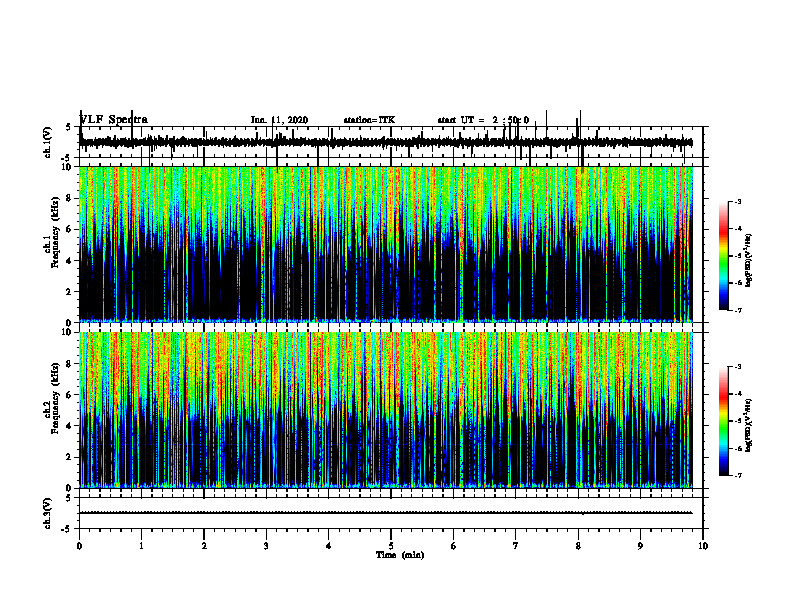Viewport: 792px width, 612px height.
Task: Click the '-3' label on upper color bar
Action: pyautogui.click(x=737, y=201)
